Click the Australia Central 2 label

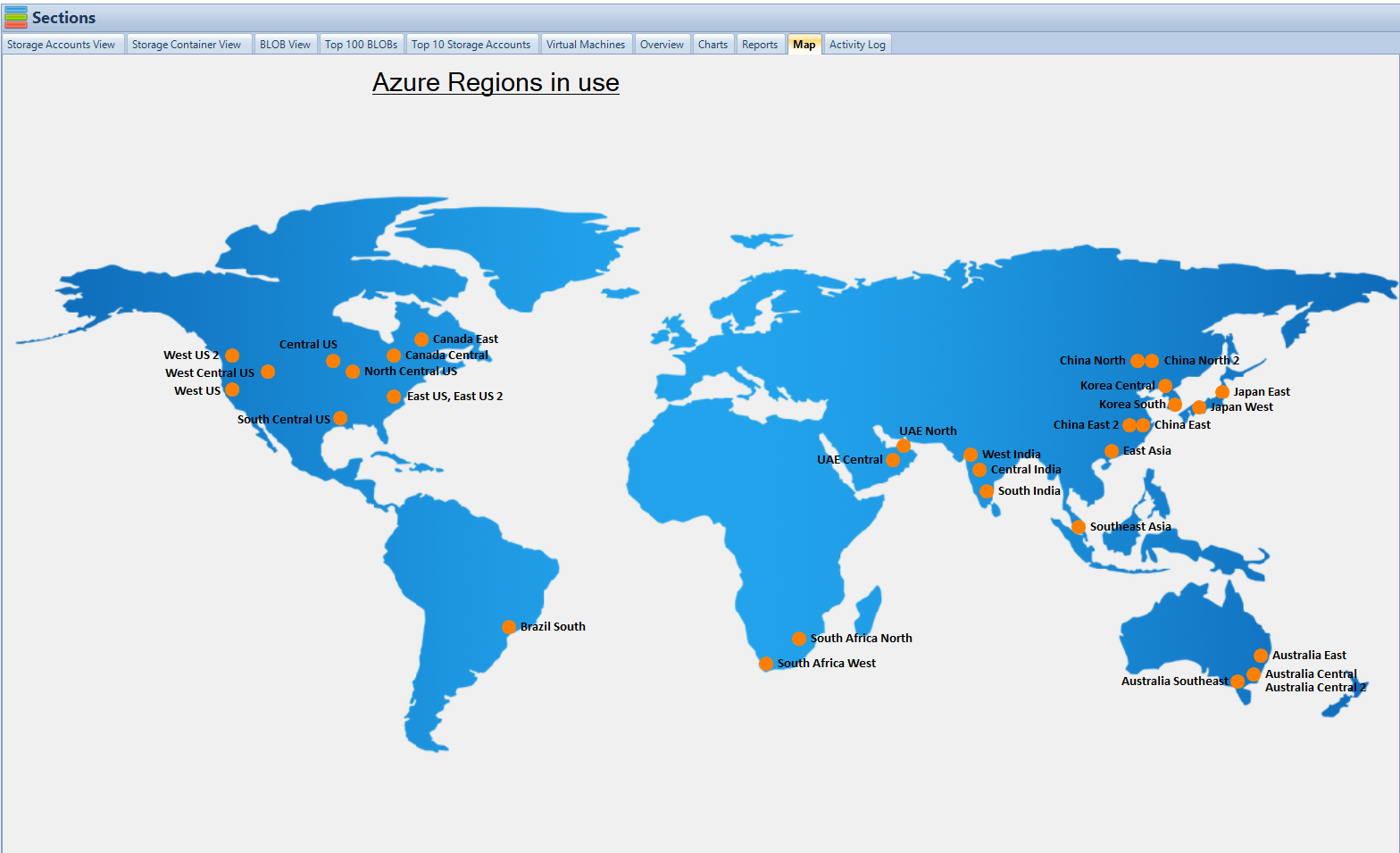click(1315, 688)
